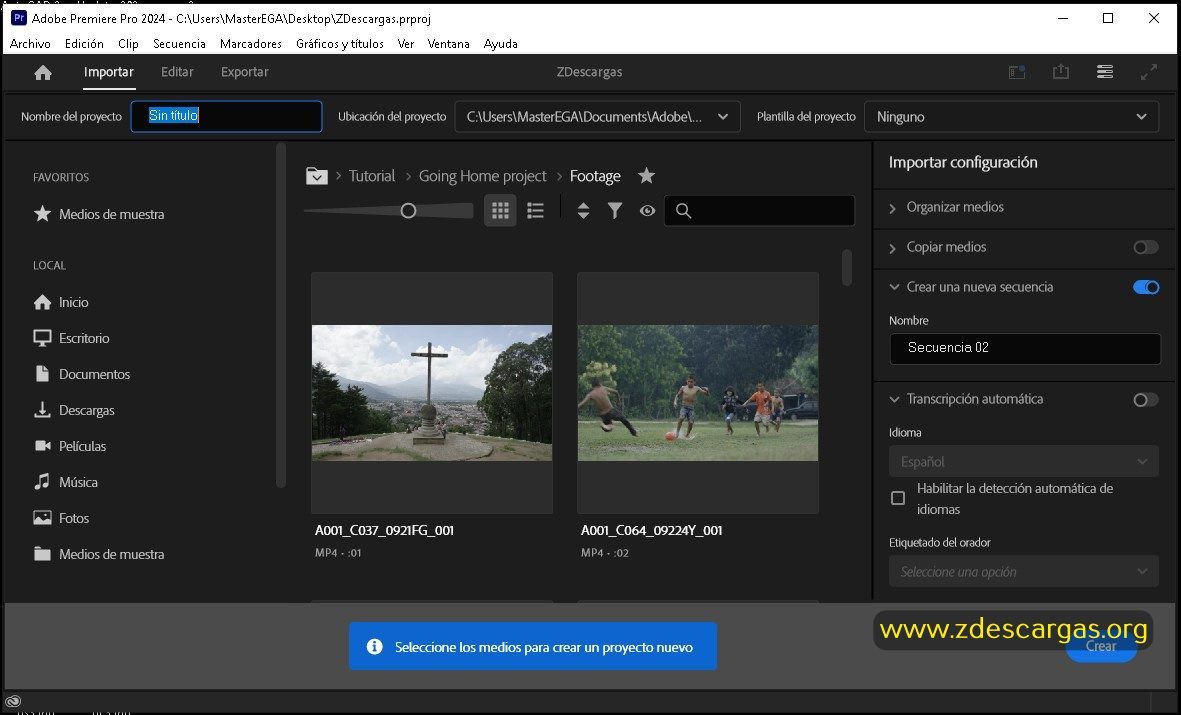Select the A001_C037_0921FG_001 cross clip thumbnail

click(432, 393)
